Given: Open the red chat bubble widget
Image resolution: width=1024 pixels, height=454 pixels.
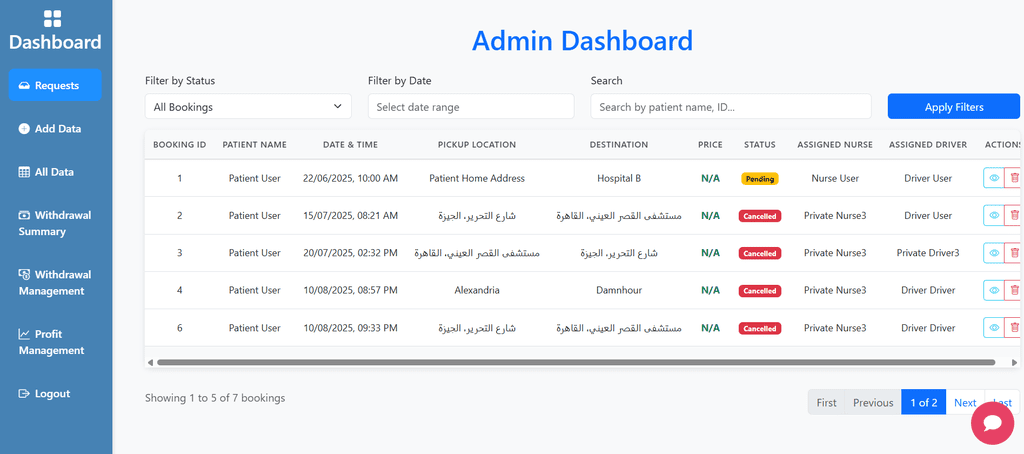Looking at the screenshot, I should pos(993,423).
